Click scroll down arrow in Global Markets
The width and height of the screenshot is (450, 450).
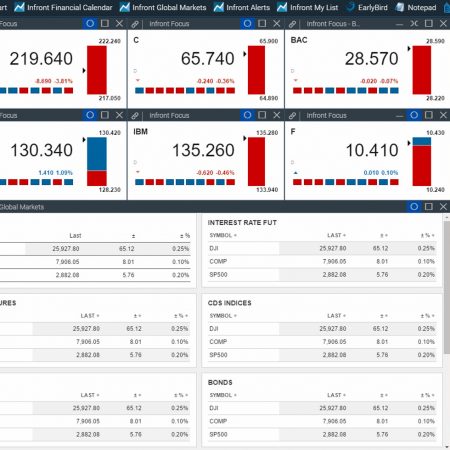447,447
